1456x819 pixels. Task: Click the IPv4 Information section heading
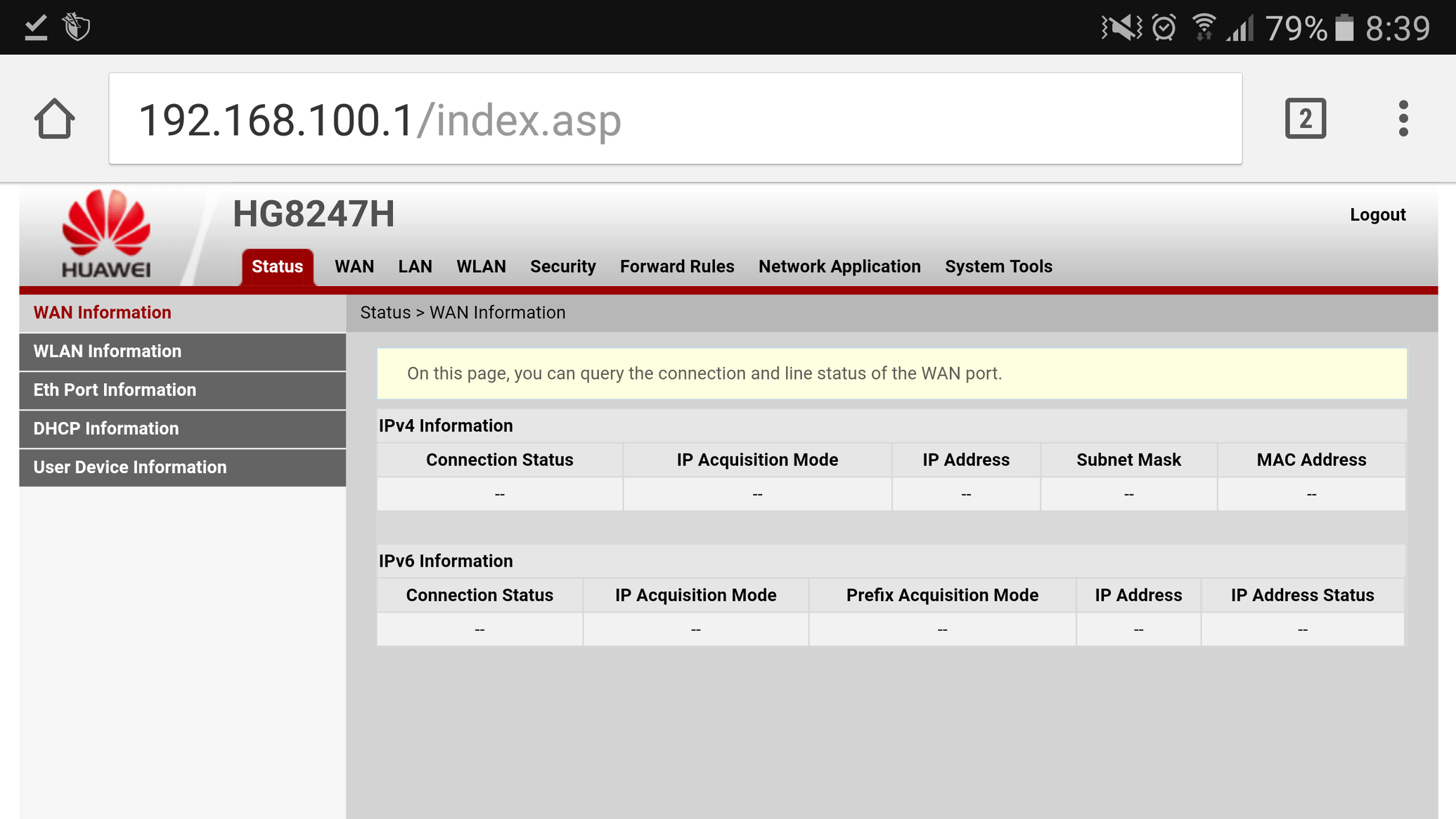click(x=446, y=426)
